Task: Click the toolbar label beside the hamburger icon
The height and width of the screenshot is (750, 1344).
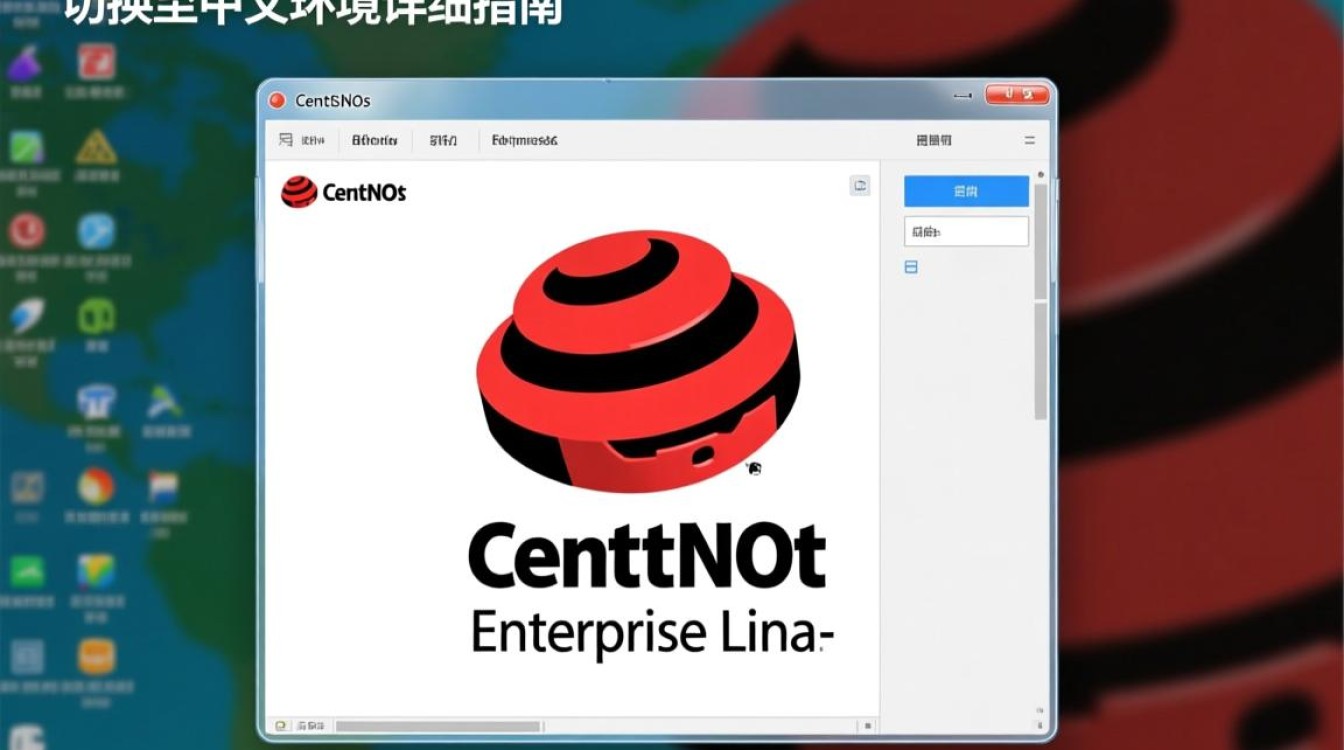Action: (x=933, y=141)
